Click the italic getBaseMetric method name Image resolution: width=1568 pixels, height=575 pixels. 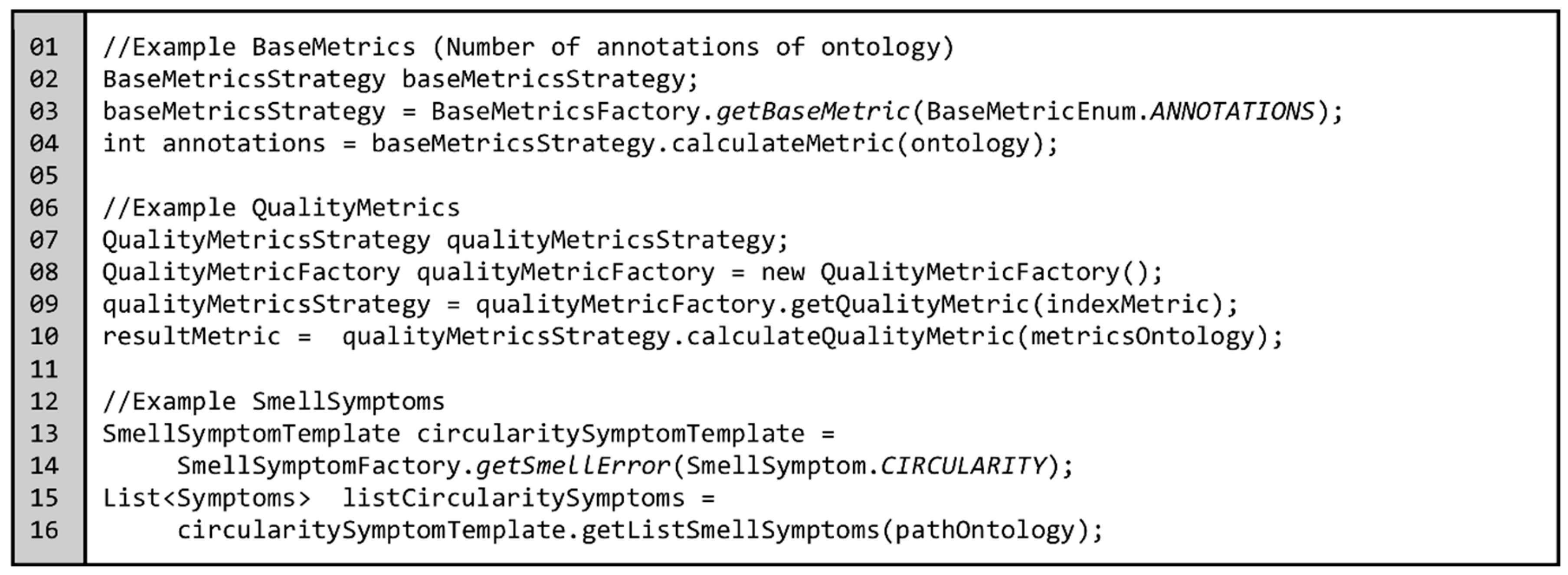click(x=812, y=112)
